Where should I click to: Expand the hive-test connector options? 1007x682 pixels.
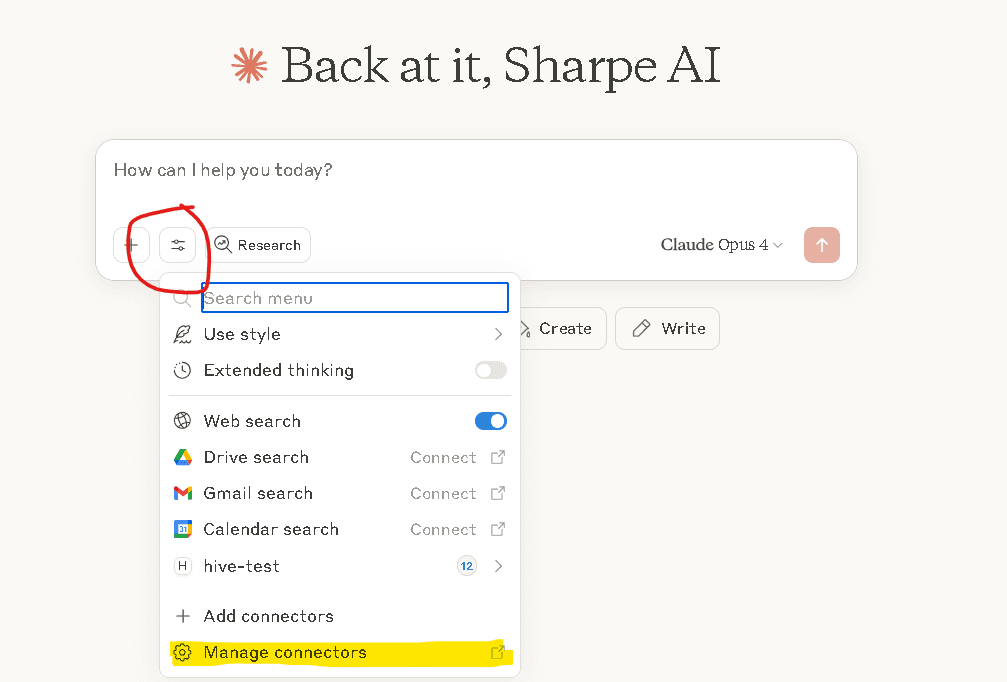pos(497,566)
